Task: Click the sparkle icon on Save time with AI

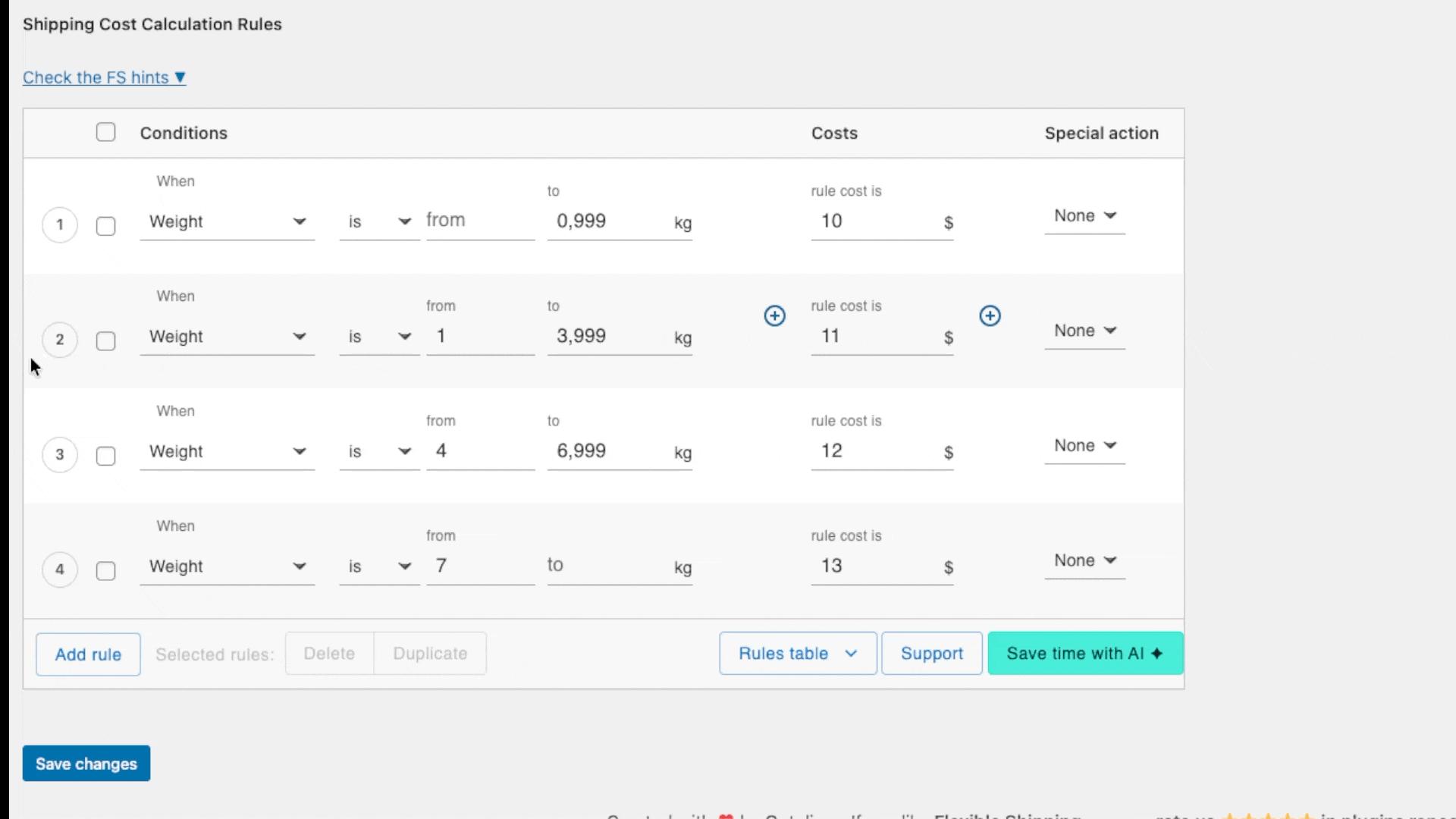Action: pyautogui.click(x=1156, y=654)
